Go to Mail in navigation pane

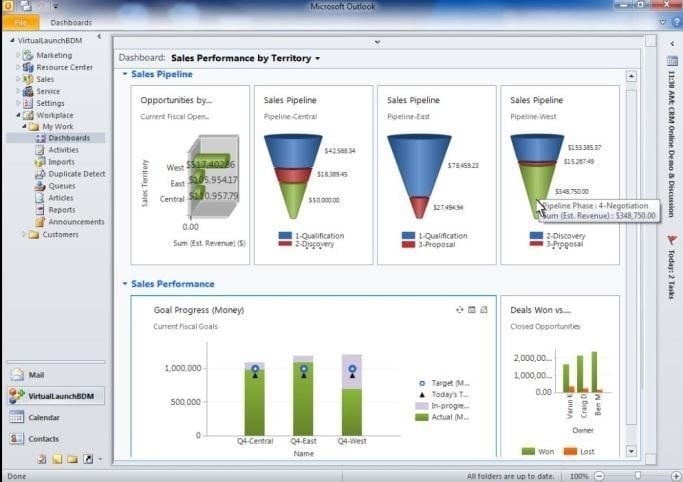pos(36,375)
